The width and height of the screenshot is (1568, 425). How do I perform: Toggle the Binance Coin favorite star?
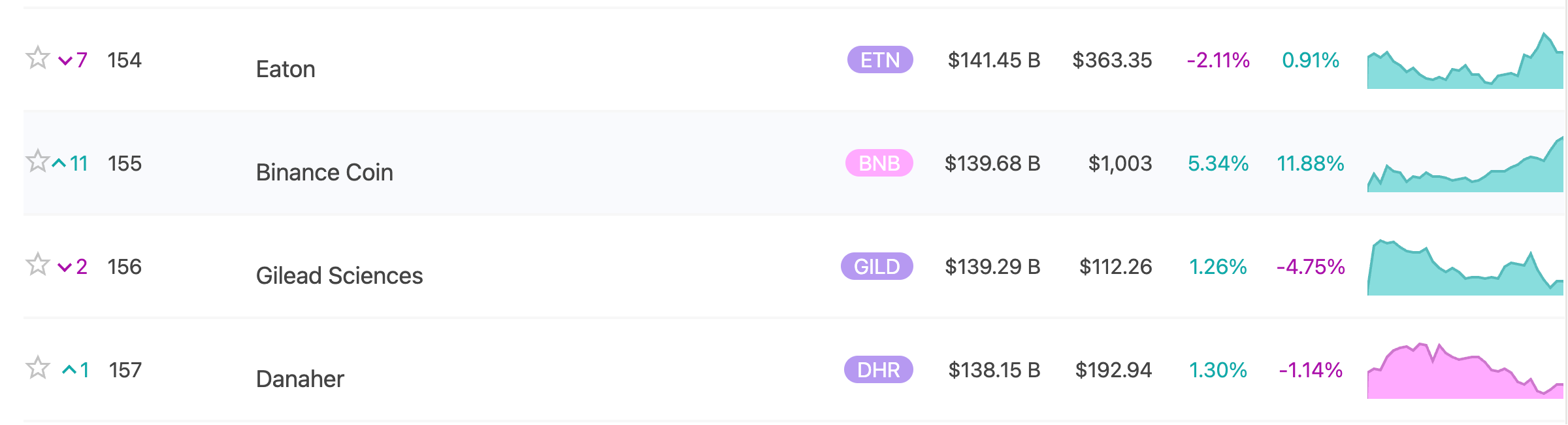coord(37,161)
